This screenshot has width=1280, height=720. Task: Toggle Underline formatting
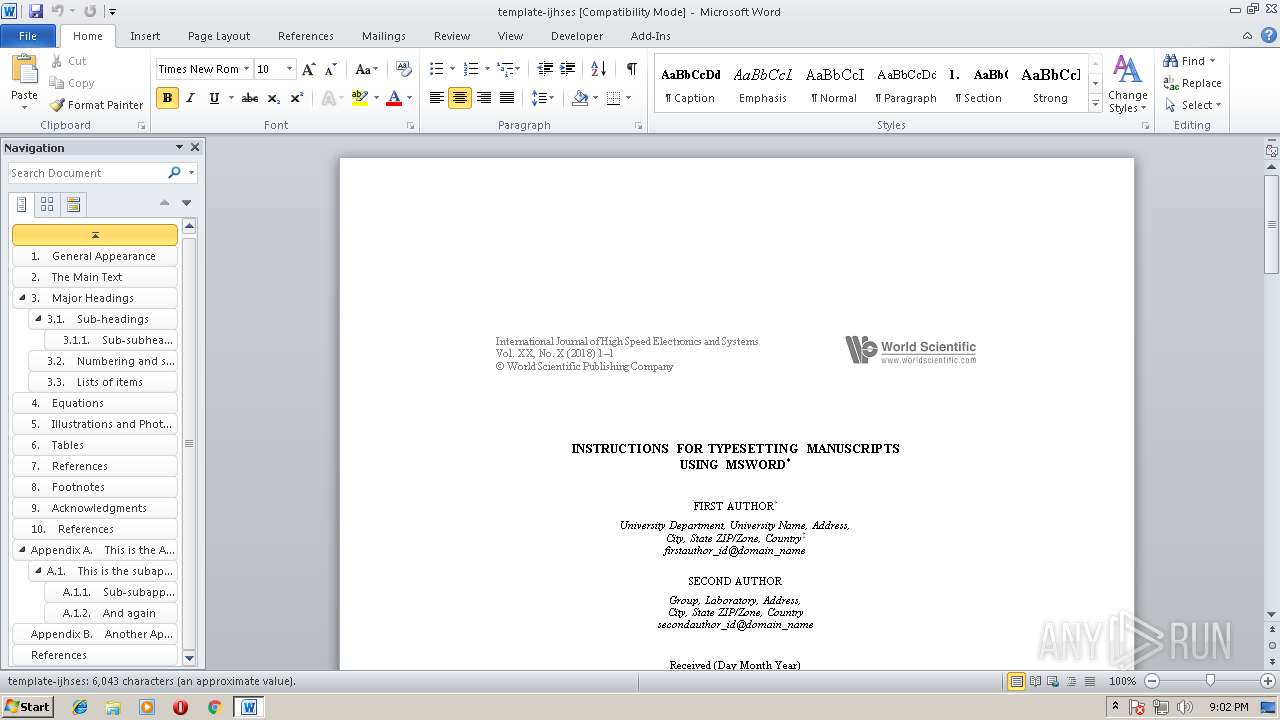(214, 98)
